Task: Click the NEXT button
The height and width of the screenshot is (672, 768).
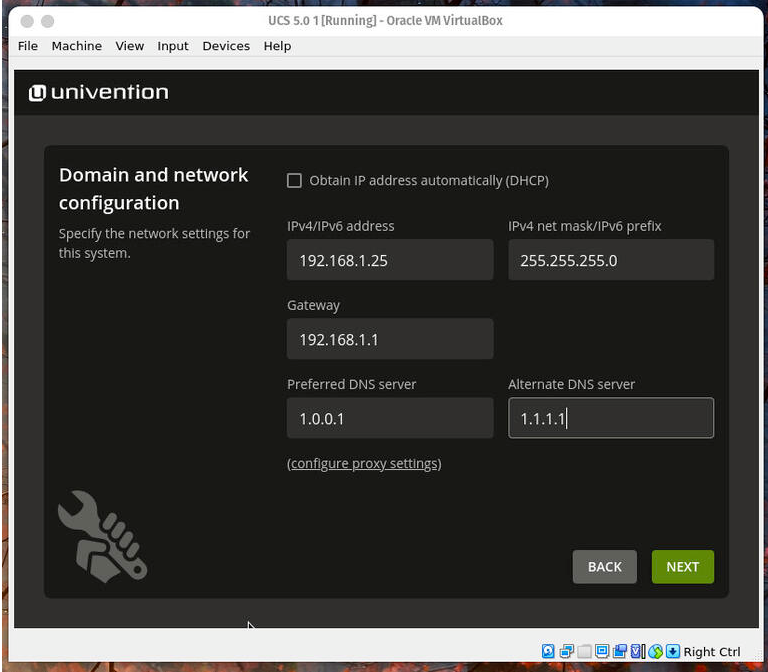Action: tap(682, 567)
